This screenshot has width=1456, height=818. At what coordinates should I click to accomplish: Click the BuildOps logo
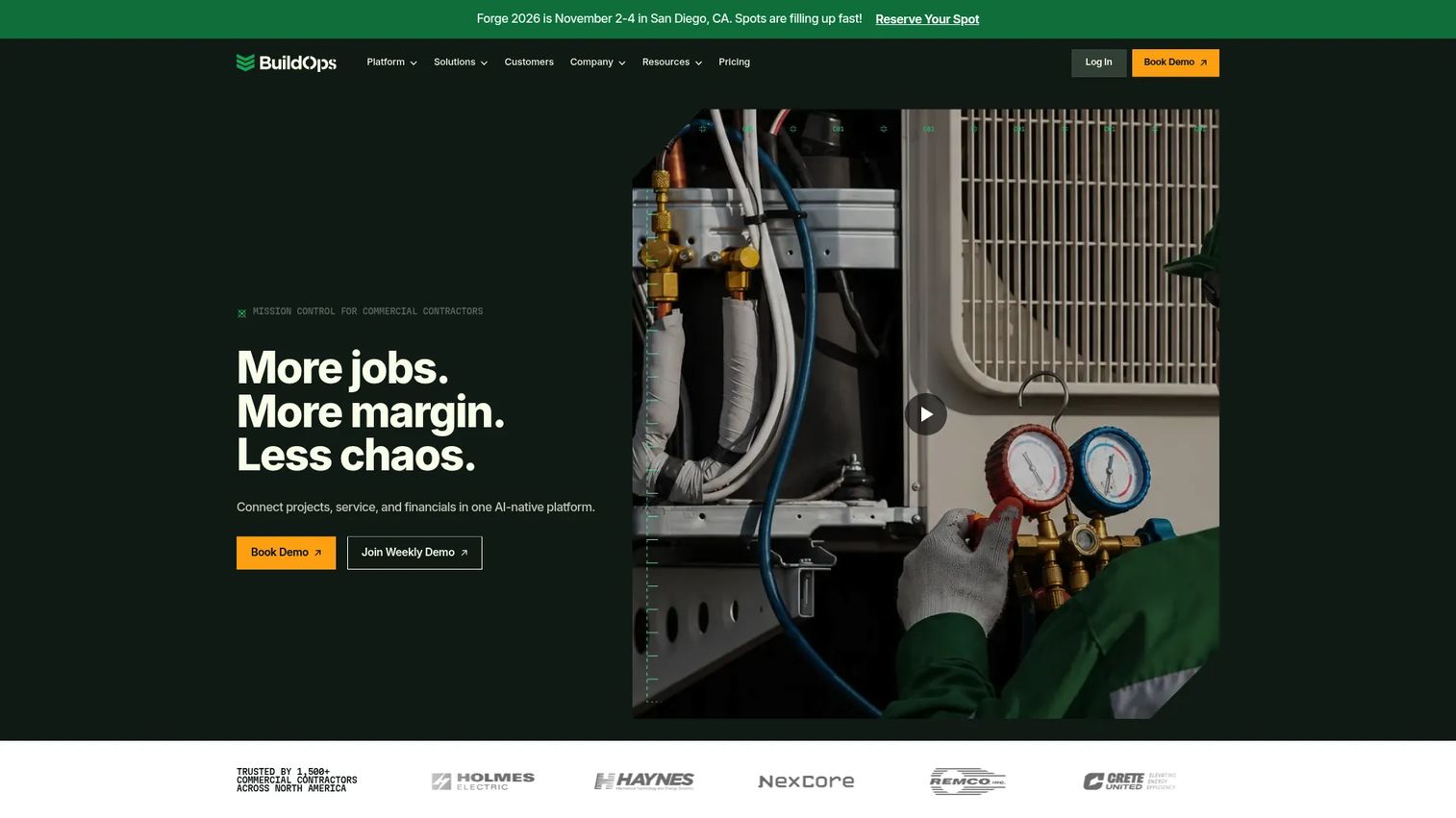coord(286,62)
